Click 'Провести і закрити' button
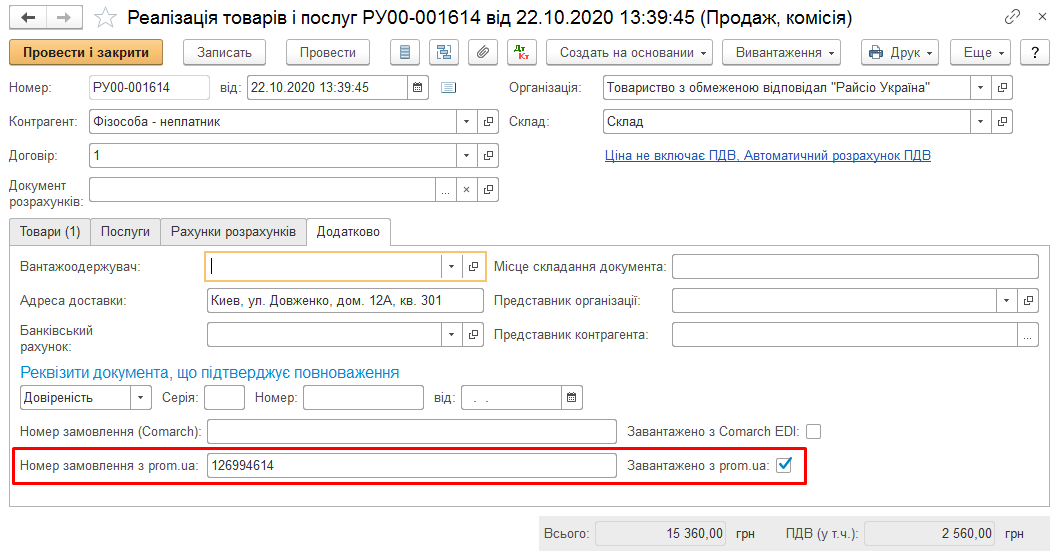 point(86,53)
